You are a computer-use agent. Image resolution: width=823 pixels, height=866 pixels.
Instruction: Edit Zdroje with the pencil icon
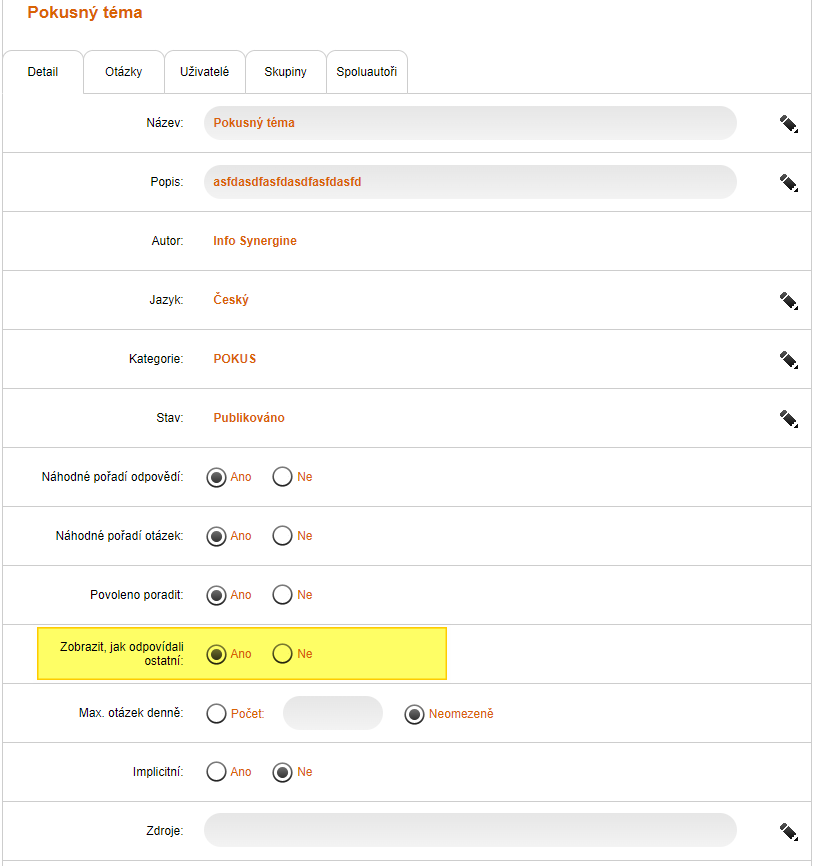[x=789, y=830]
